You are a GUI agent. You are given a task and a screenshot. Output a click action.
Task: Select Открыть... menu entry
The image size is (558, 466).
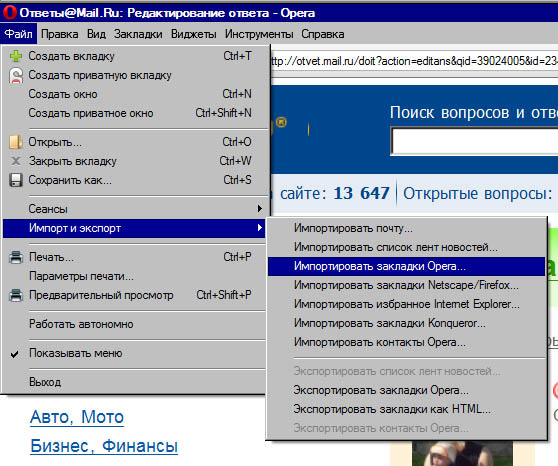click(134, 142)
